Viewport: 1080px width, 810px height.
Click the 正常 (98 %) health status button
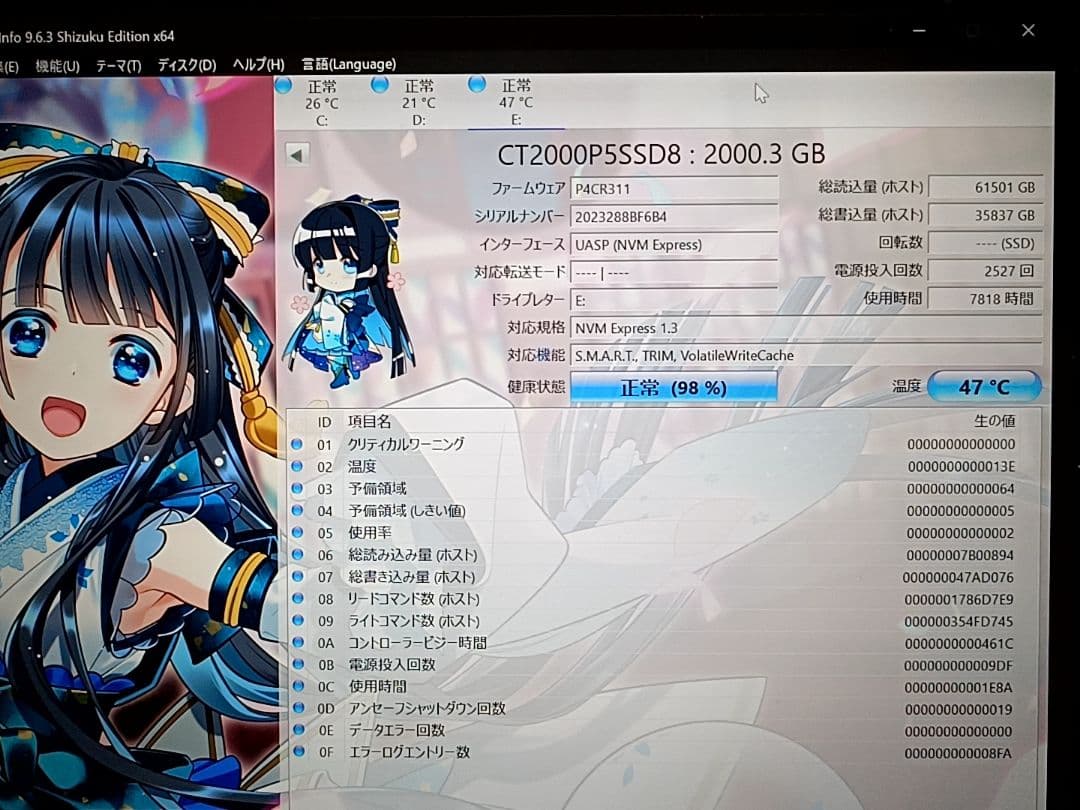(x=674, y=388)
